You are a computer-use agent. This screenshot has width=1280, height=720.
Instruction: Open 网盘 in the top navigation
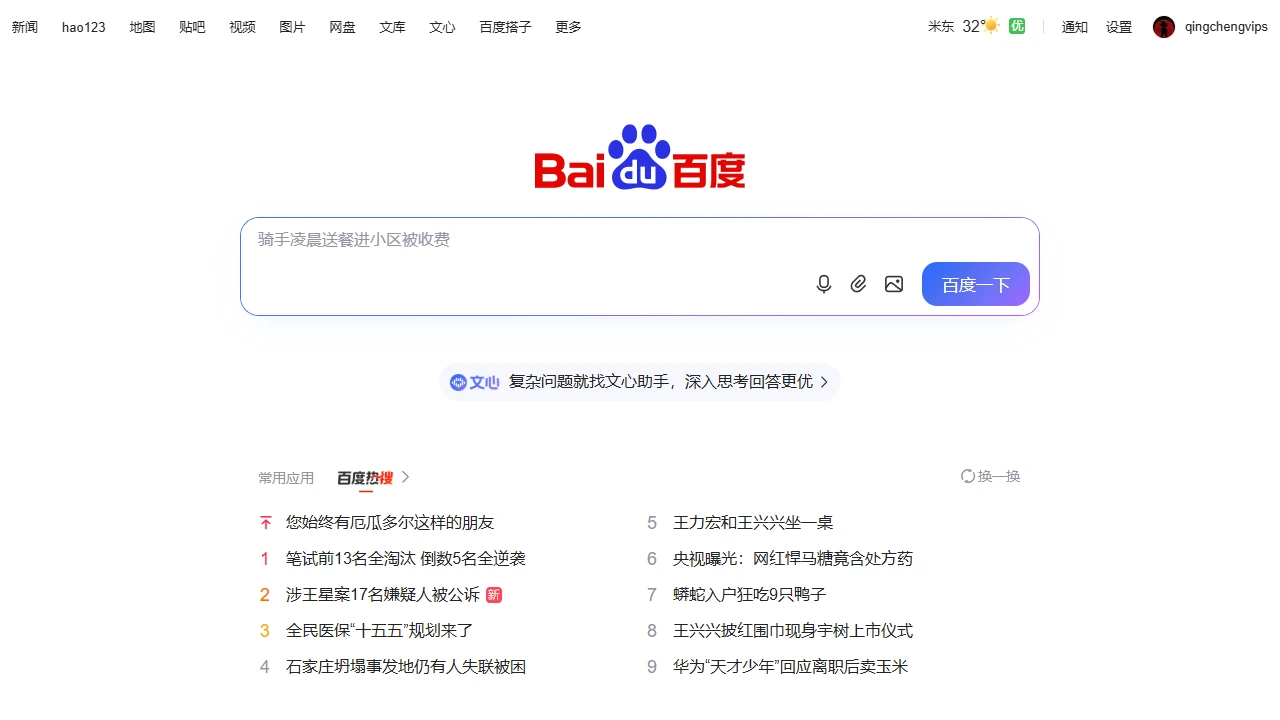click(342, 27)
